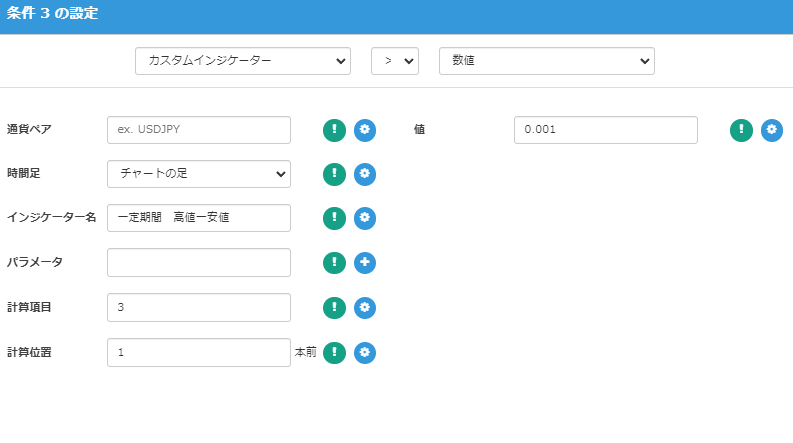This screenshot has height=443, width=793.
Task: Click the blue gear icon beside 通貨ペア
Action: pyautogui.click(x=365, y=130)
